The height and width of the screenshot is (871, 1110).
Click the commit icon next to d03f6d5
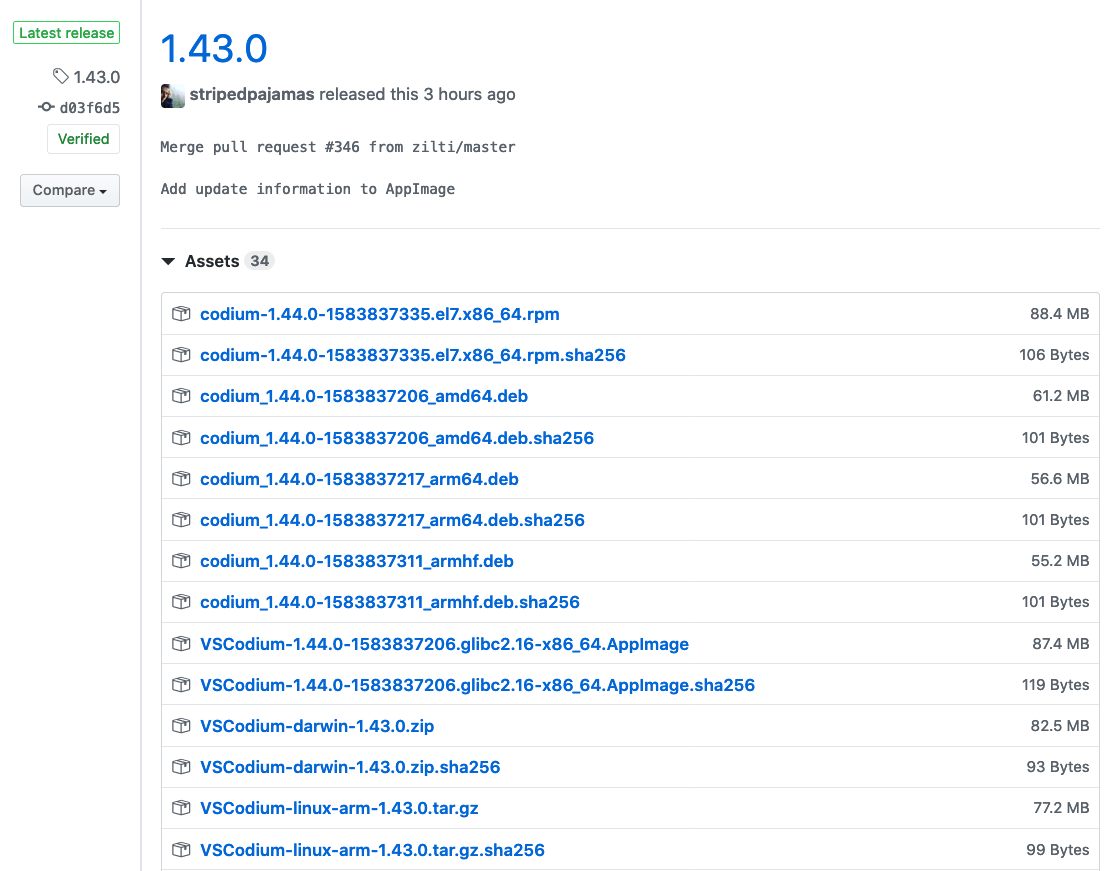(x=45, y=106)
